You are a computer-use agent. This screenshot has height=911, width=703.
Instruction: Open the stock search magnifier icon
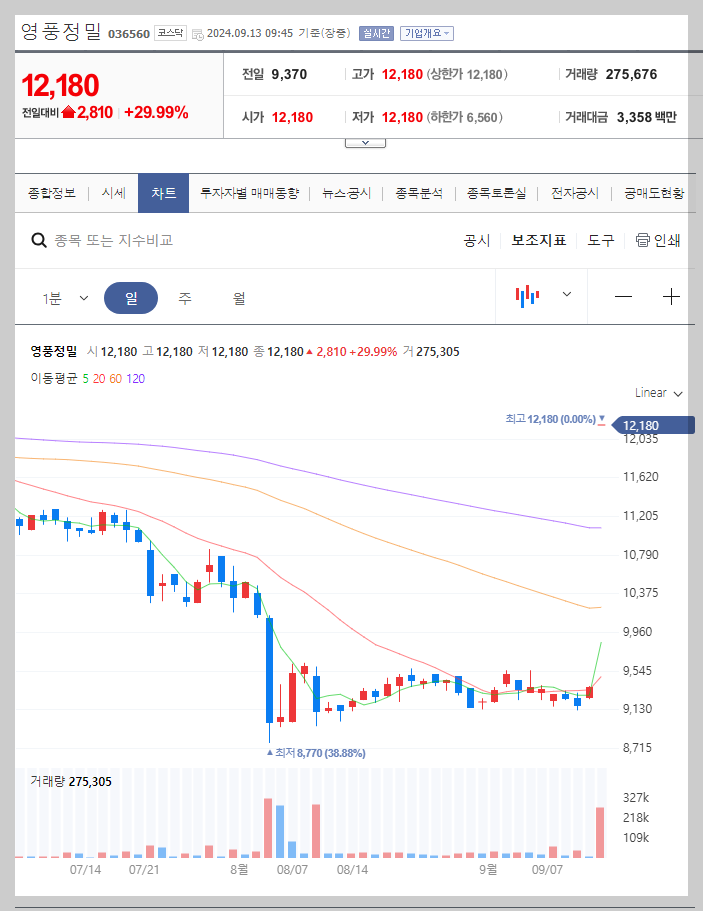(x=39, y=240)
